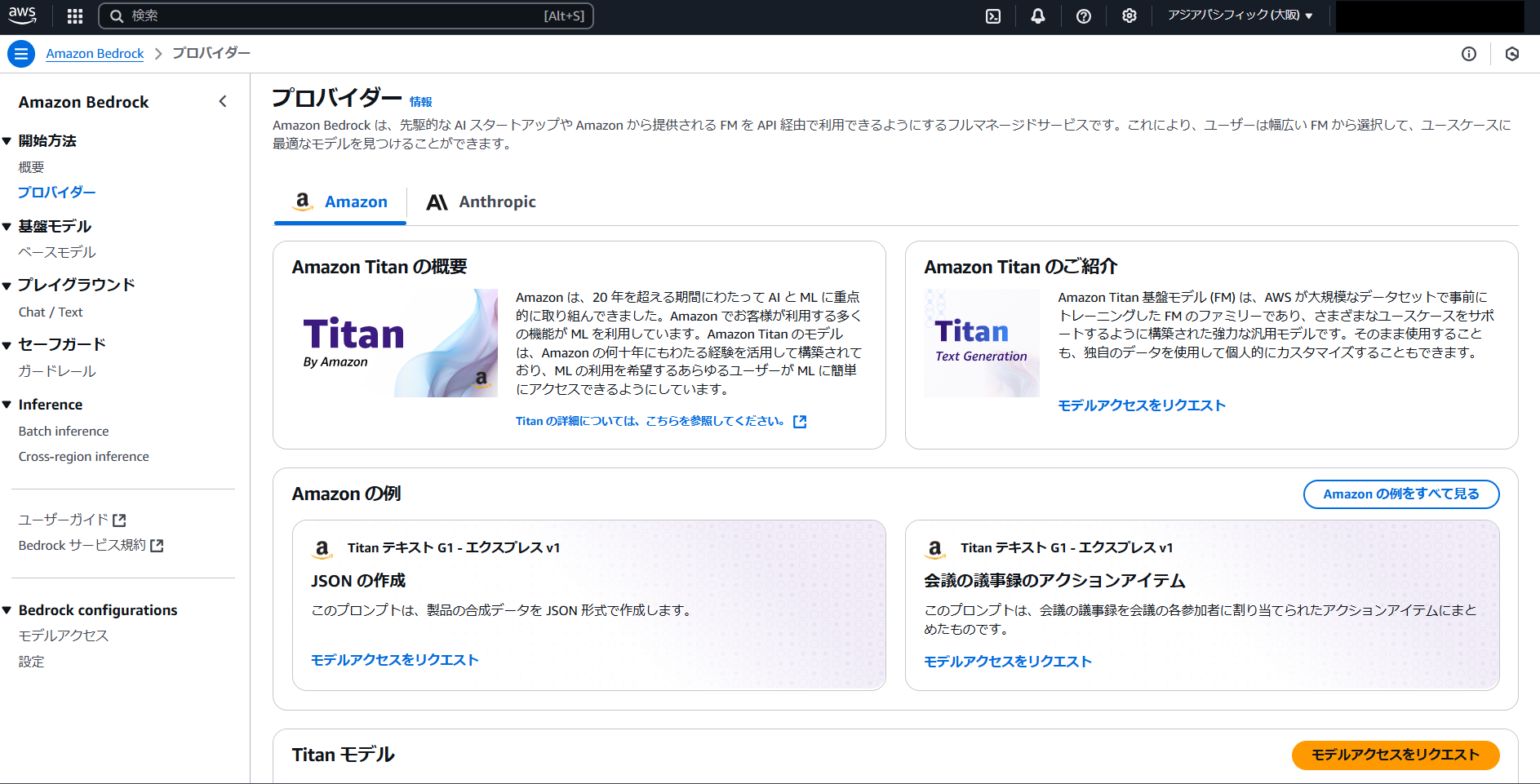Open the アジアパシフィック (大阪) region dropdown
Viewport: 1540px width, 784px height.
[x=1240, y=16]
